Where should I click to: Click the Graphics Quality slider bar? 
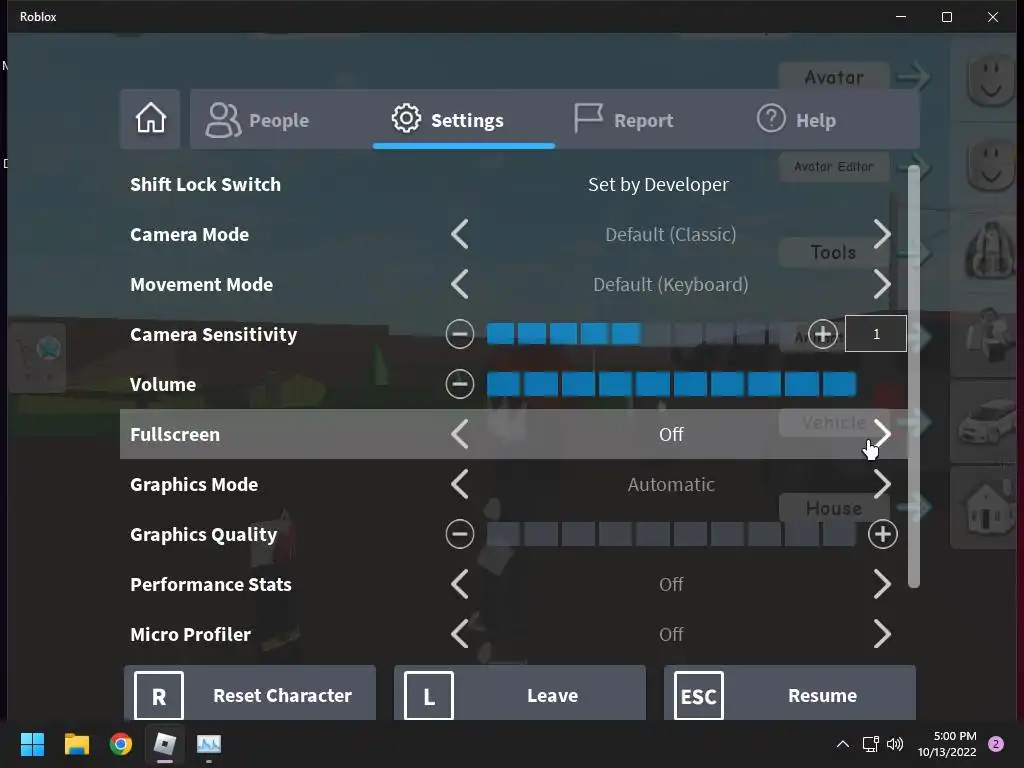671,534
